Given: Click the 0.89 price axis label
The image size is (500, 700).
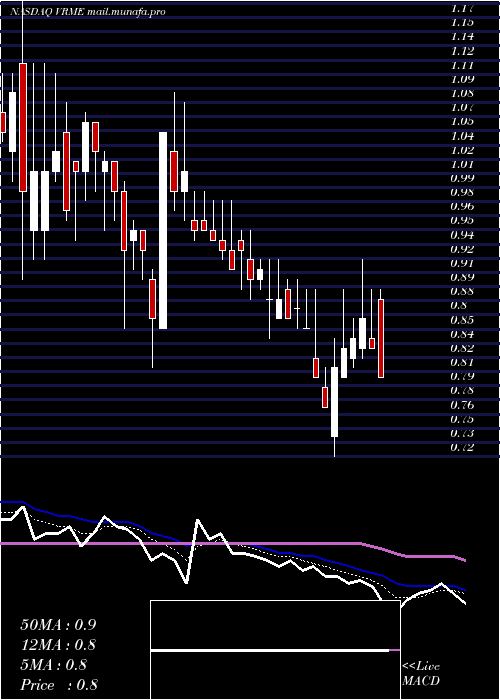Looking at the screenshot, I should point(462,277).
